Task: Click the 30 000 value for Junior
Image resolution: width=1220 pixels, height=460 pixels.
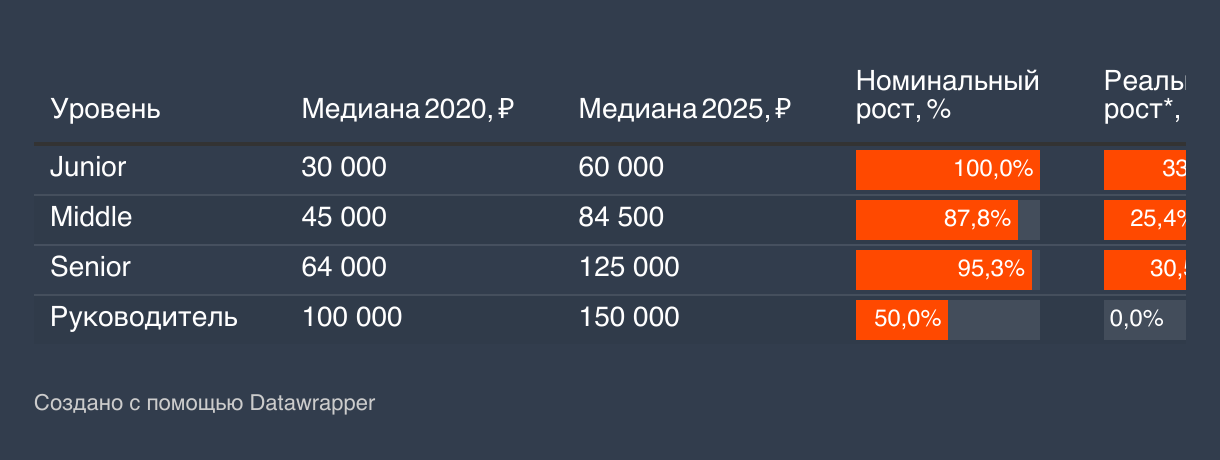Action: [x=344, y=167]
